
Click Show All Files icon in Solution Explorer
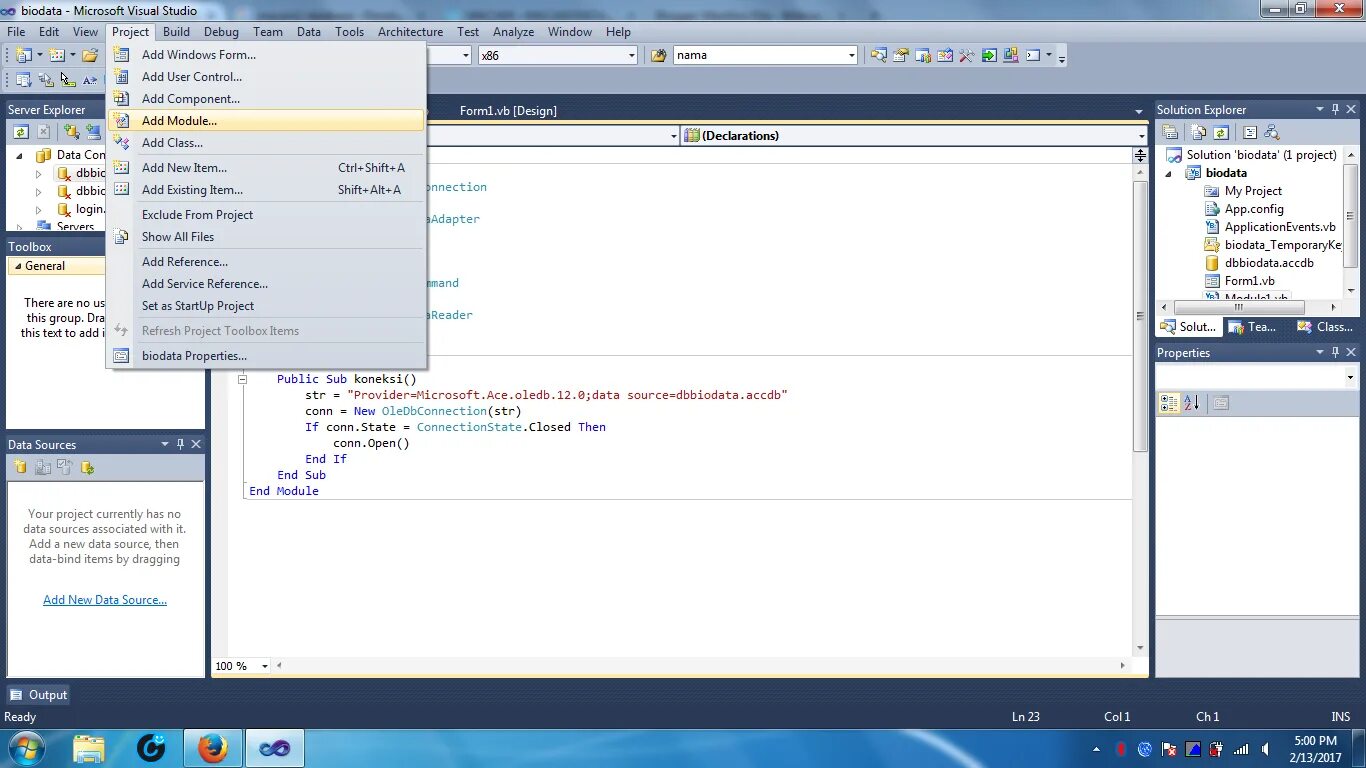point(1198,132)
